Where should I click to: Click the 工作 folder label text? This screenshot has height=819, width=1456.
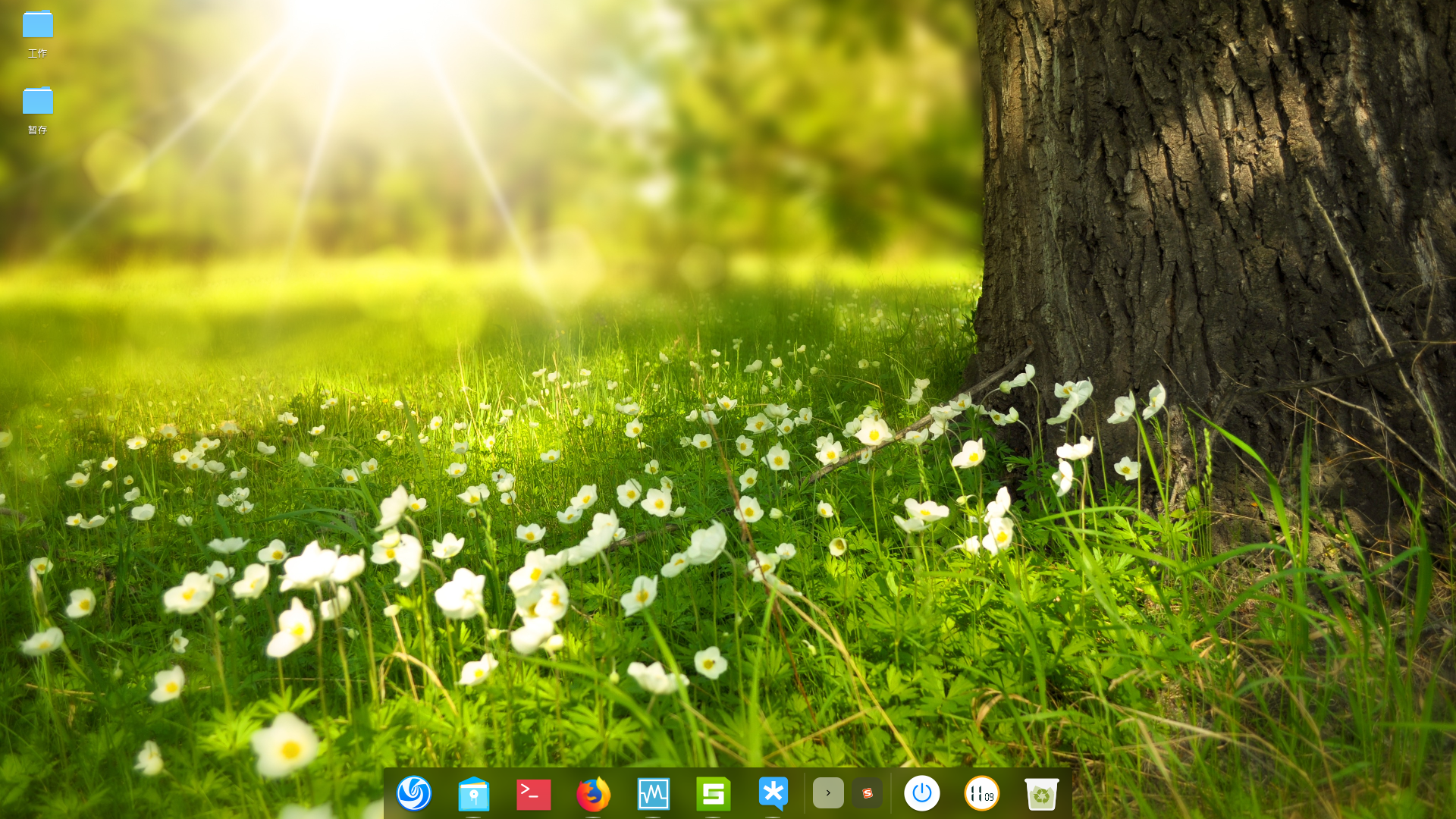[38, 53]
